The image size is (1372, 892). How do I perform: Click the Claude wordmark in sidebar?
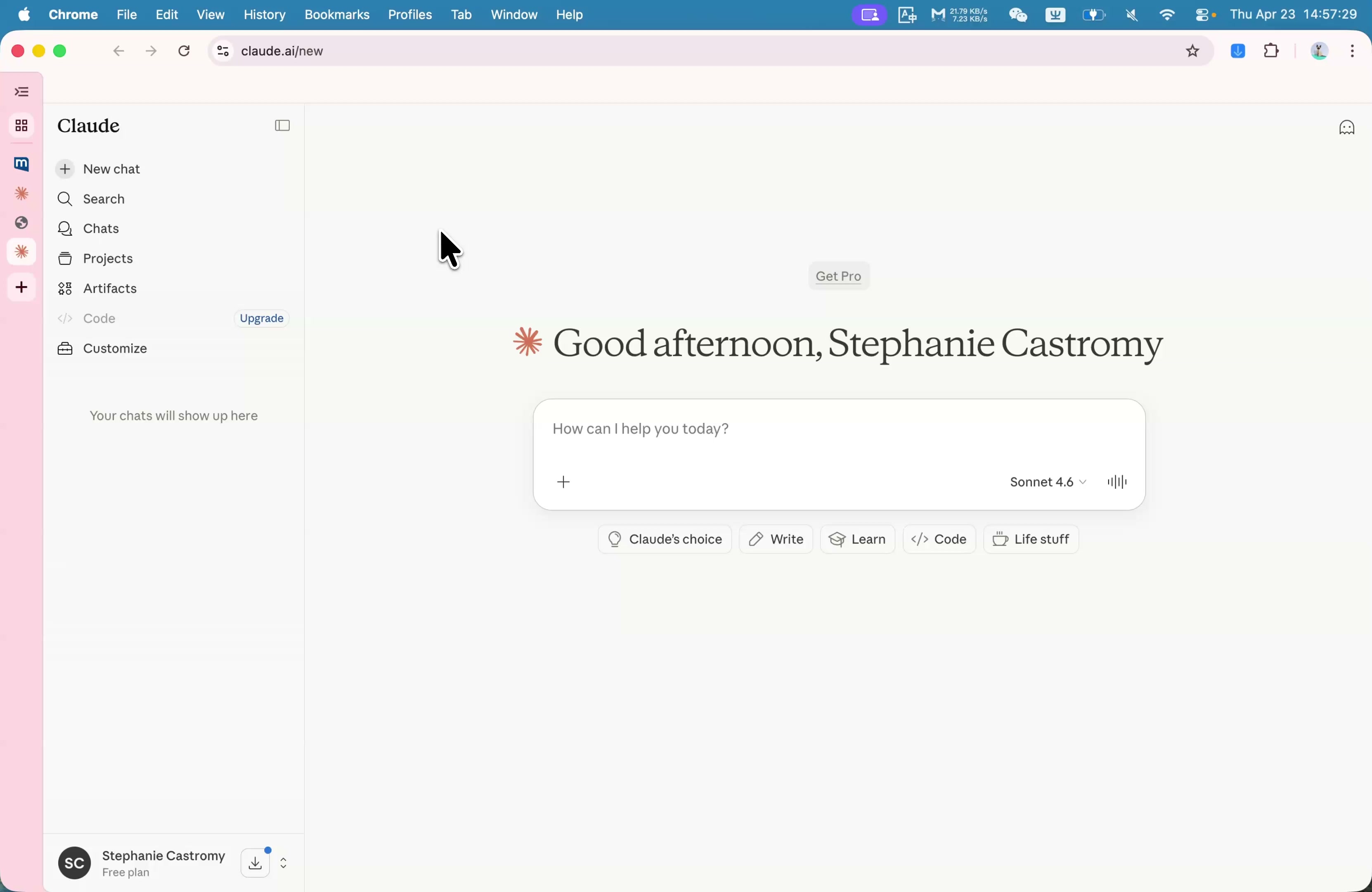89,126
